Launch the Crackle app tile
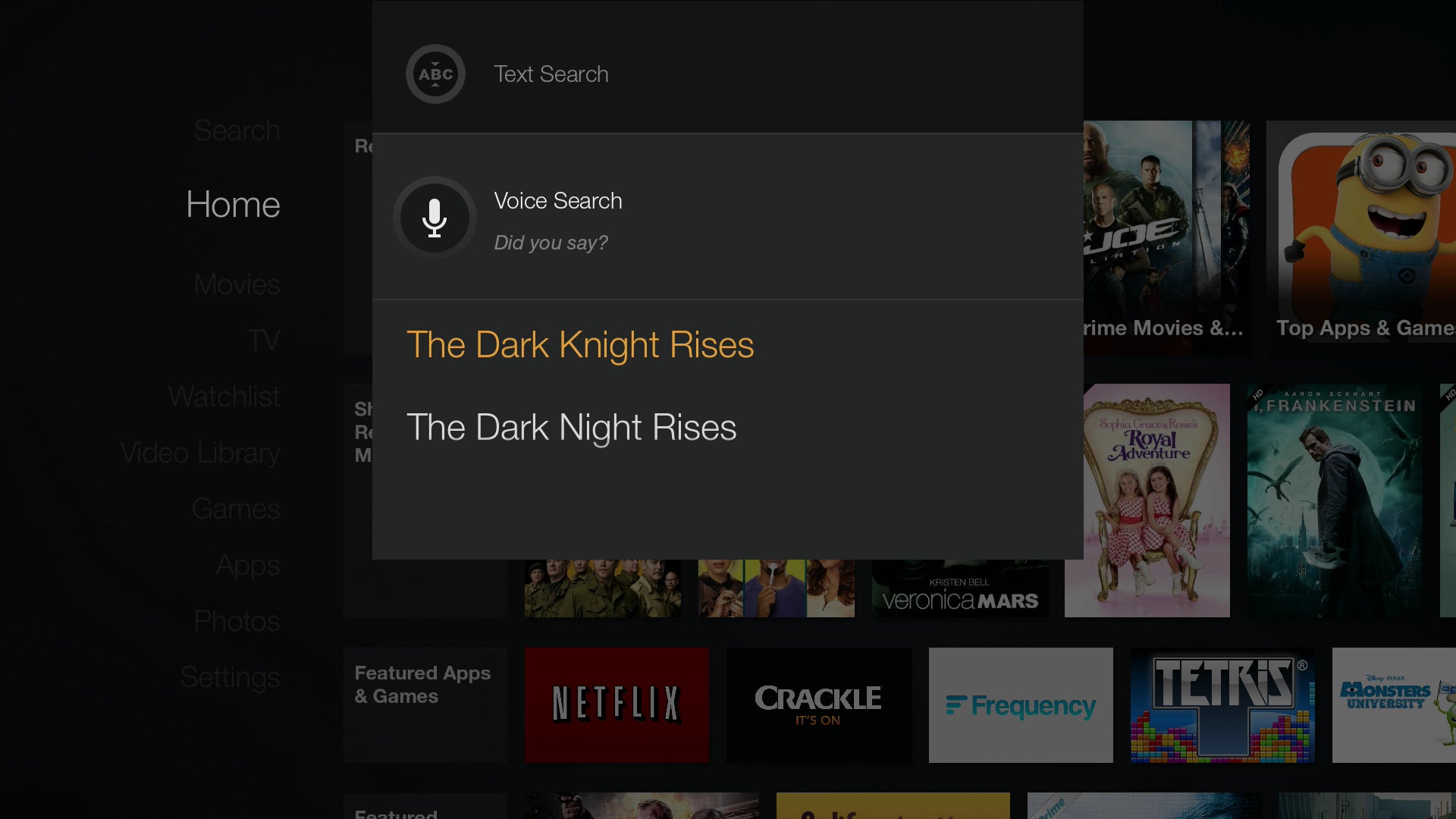1456x819 pixels. point(818,705)
